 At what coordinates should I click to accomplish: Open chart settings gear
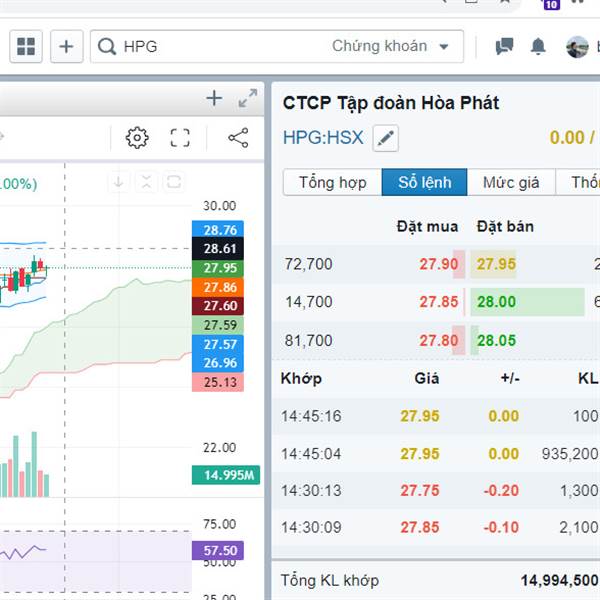pos(137,138)
